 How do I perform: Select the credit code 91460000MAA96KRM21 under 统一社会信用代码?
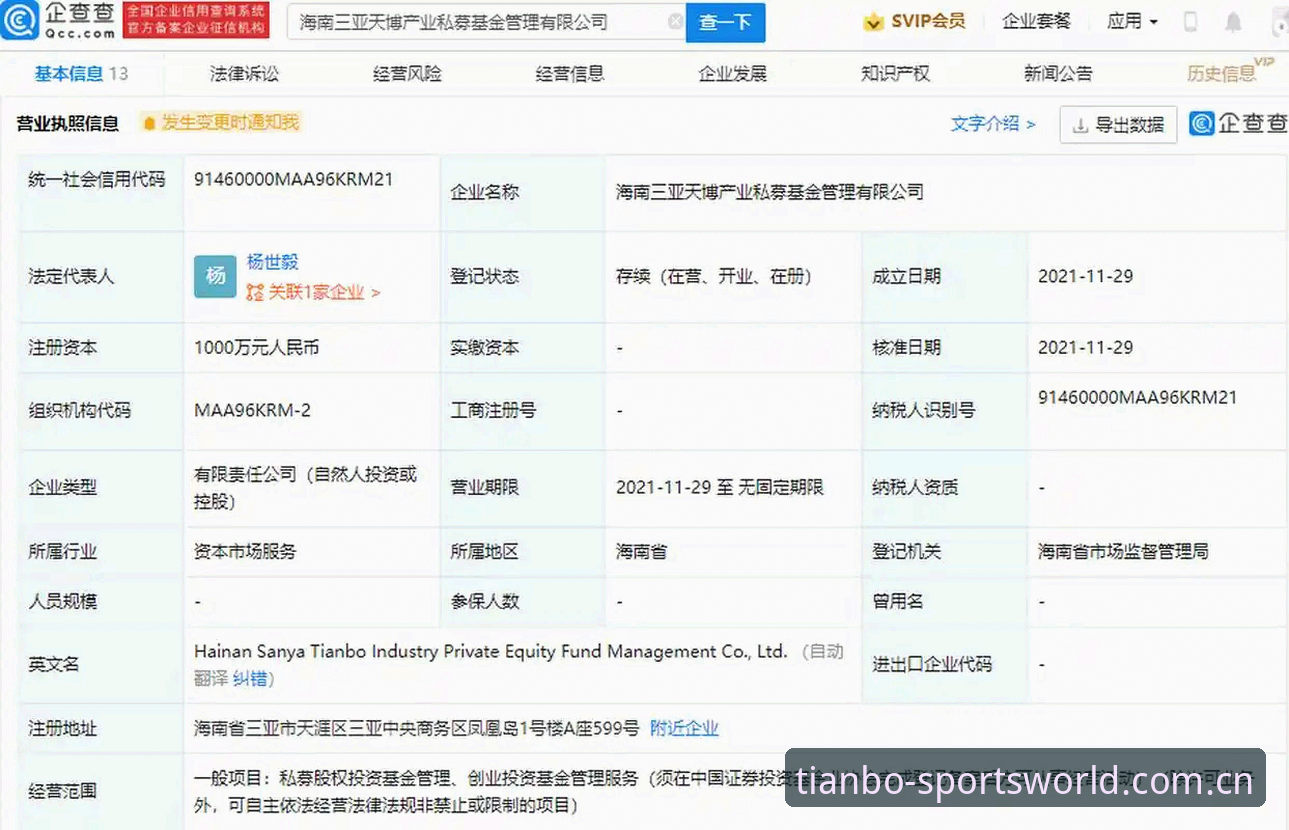294,179
